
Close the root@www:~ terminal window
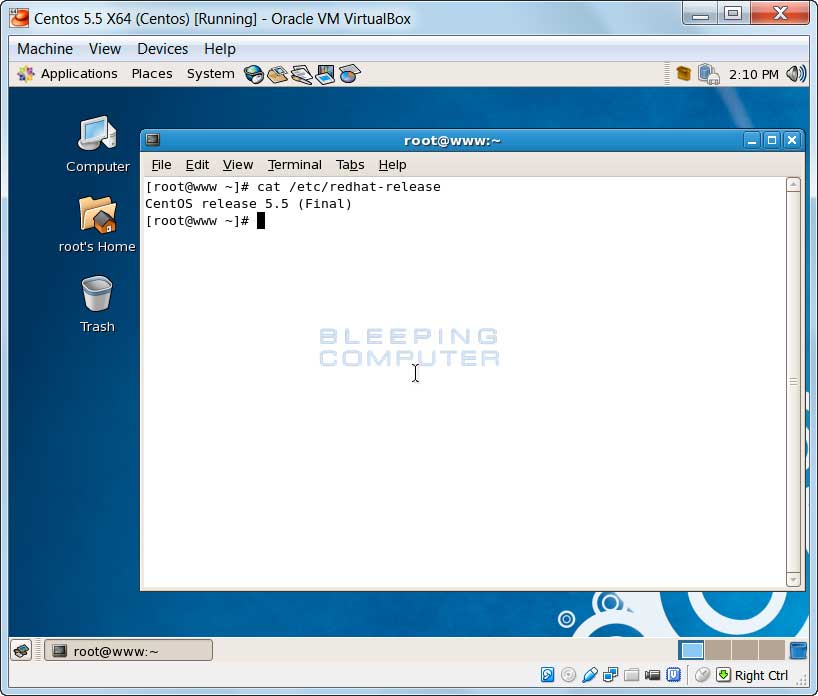(792, 140)
